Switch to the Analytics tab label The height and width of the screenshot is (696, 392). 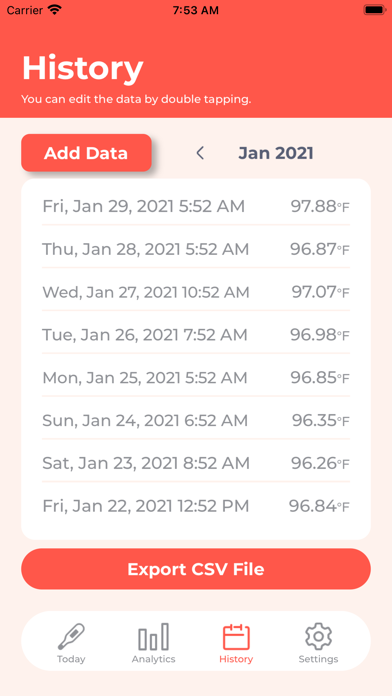pyautogui.click(x=154, y=659)
